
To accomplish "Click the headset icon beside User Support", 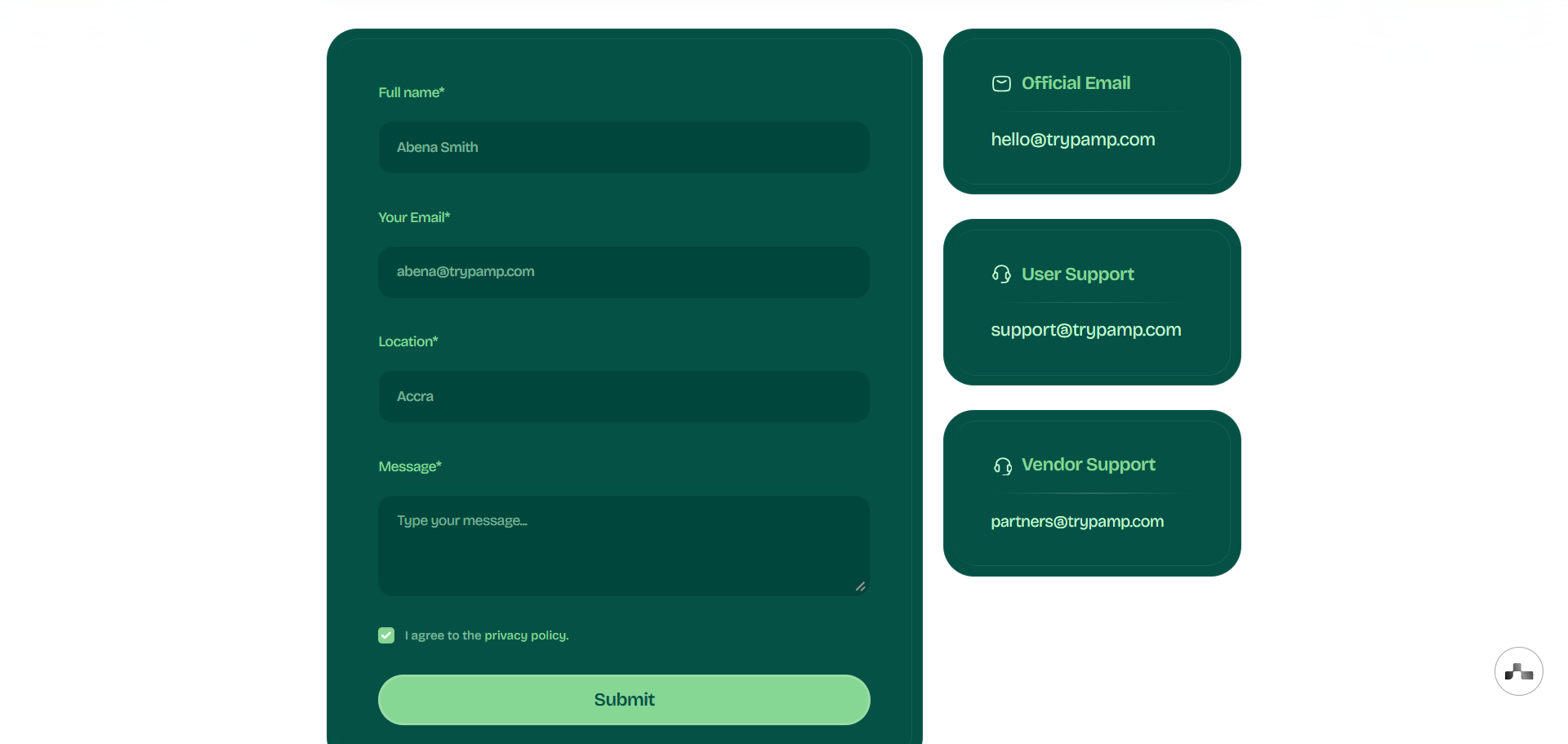I will click(x=1001, y=274).
